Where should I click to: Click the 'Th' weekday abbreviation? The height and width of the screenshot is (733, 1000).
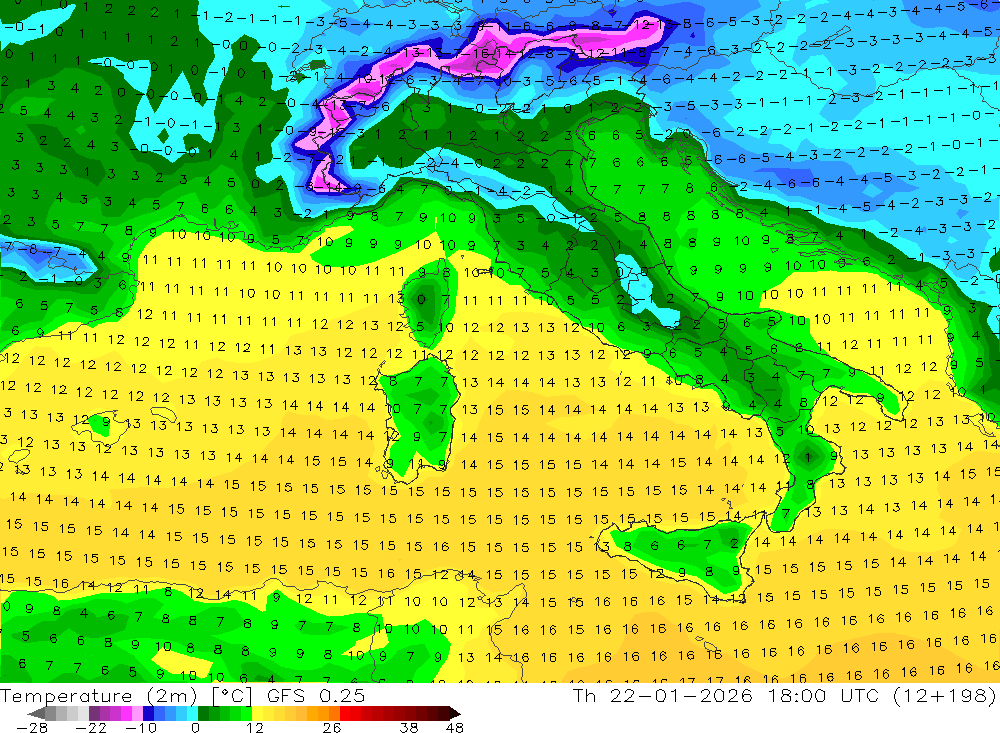pyautogui.click(x=584, y=695)
